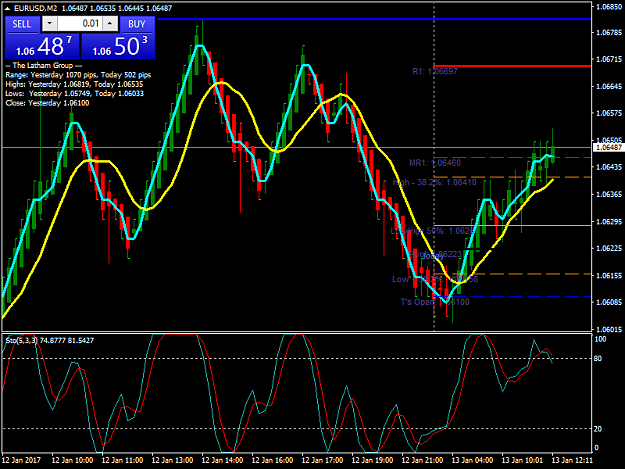Viewport: 625px width, 469px height.
Task: Select the solid red R1 resistance line
Action: 512,66
